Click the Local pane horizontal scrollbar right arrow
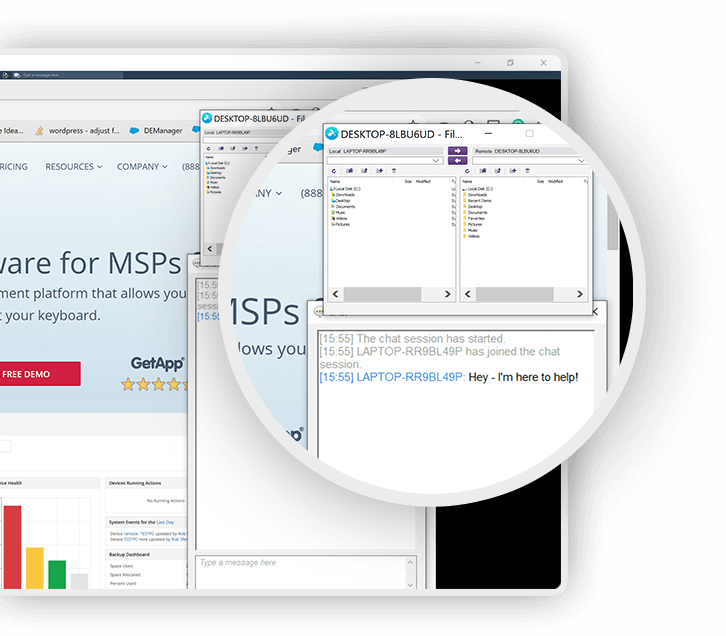Image resolution: width=726 pixels, height=636 pixels. (x=448, y=294)
